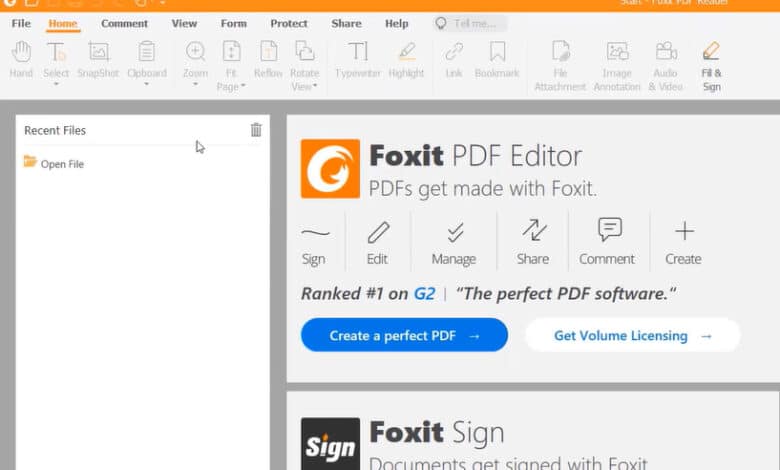Clear recent files with trash icon
780x470 pixels.
[x=256, y=130]
